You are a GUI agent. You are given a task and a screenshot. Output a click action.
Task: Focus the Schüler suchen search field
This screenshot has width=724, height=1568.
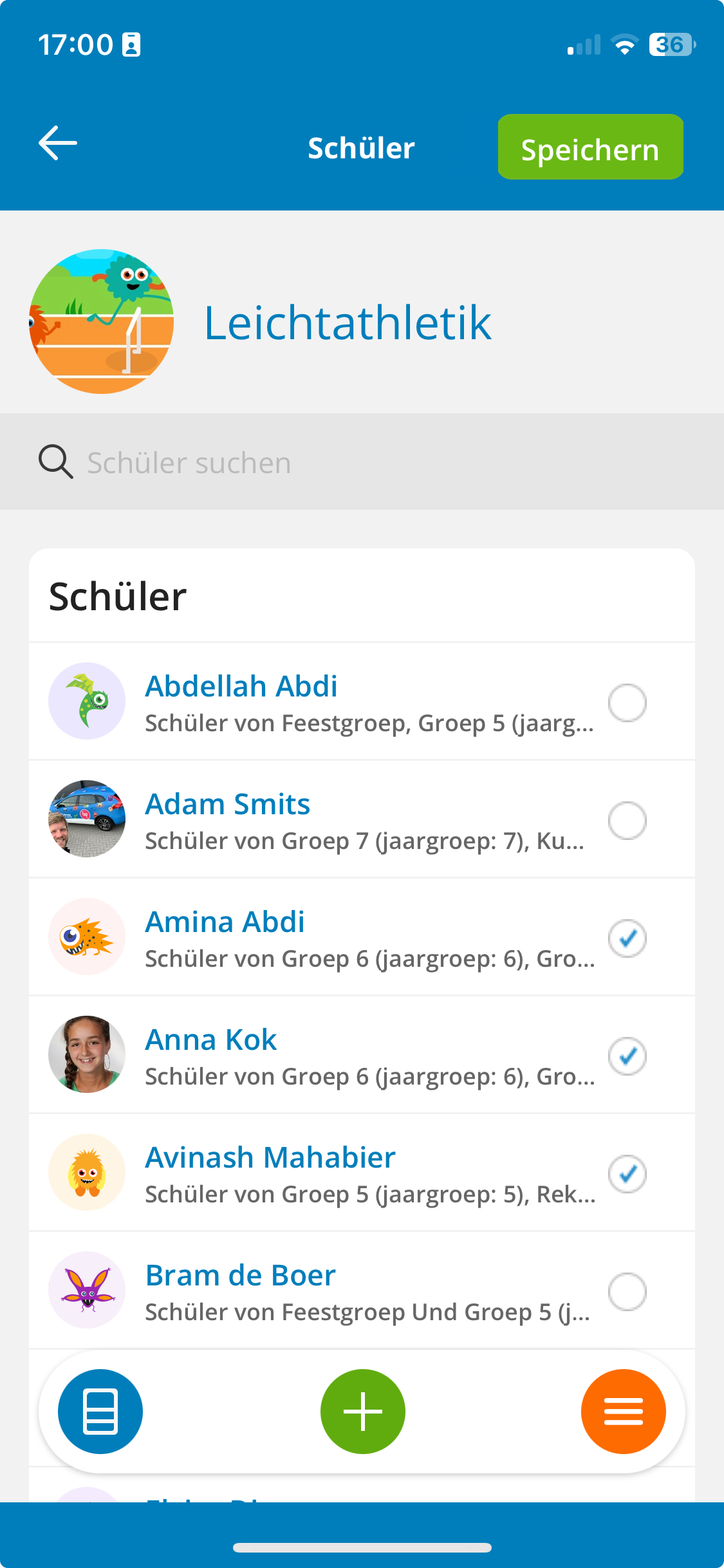click(362, 462)
